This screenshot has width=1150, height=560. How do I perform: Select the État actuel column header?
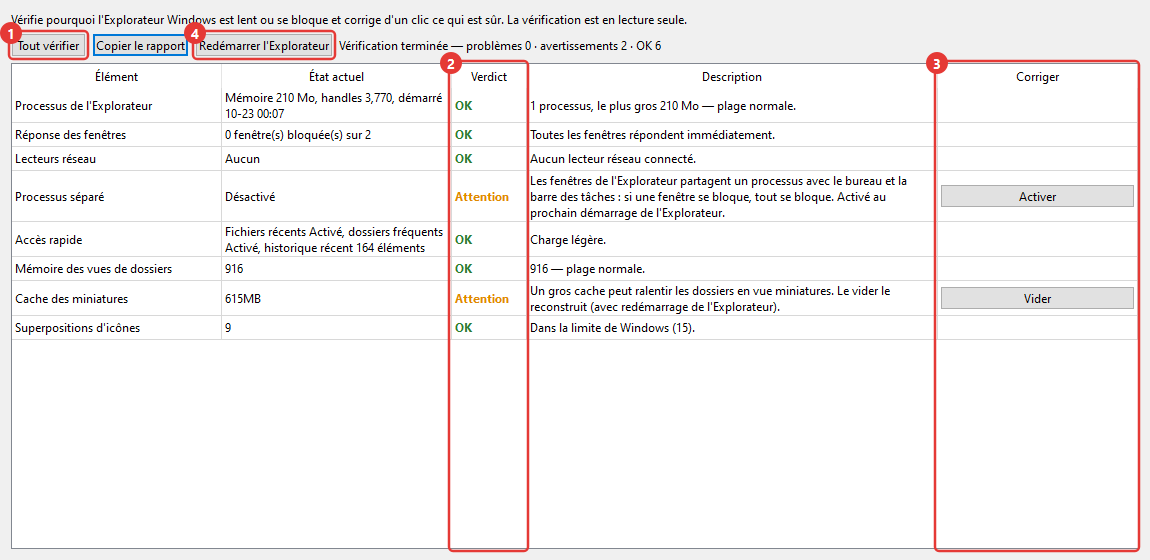[x=336, y=76]
